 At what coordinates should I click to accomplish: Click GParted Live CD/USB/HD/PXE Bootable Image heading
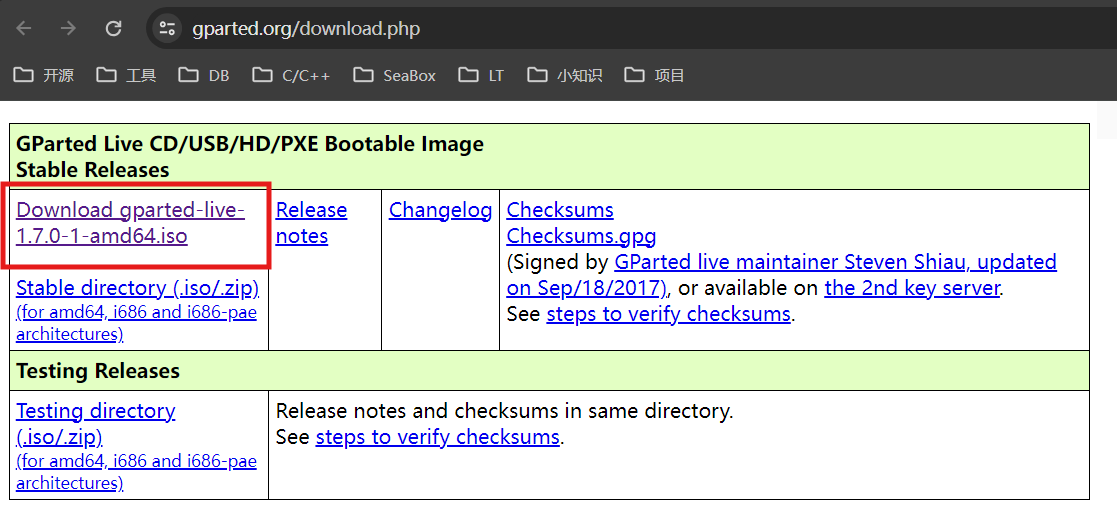pyautogui.click(x=250, y=145)
